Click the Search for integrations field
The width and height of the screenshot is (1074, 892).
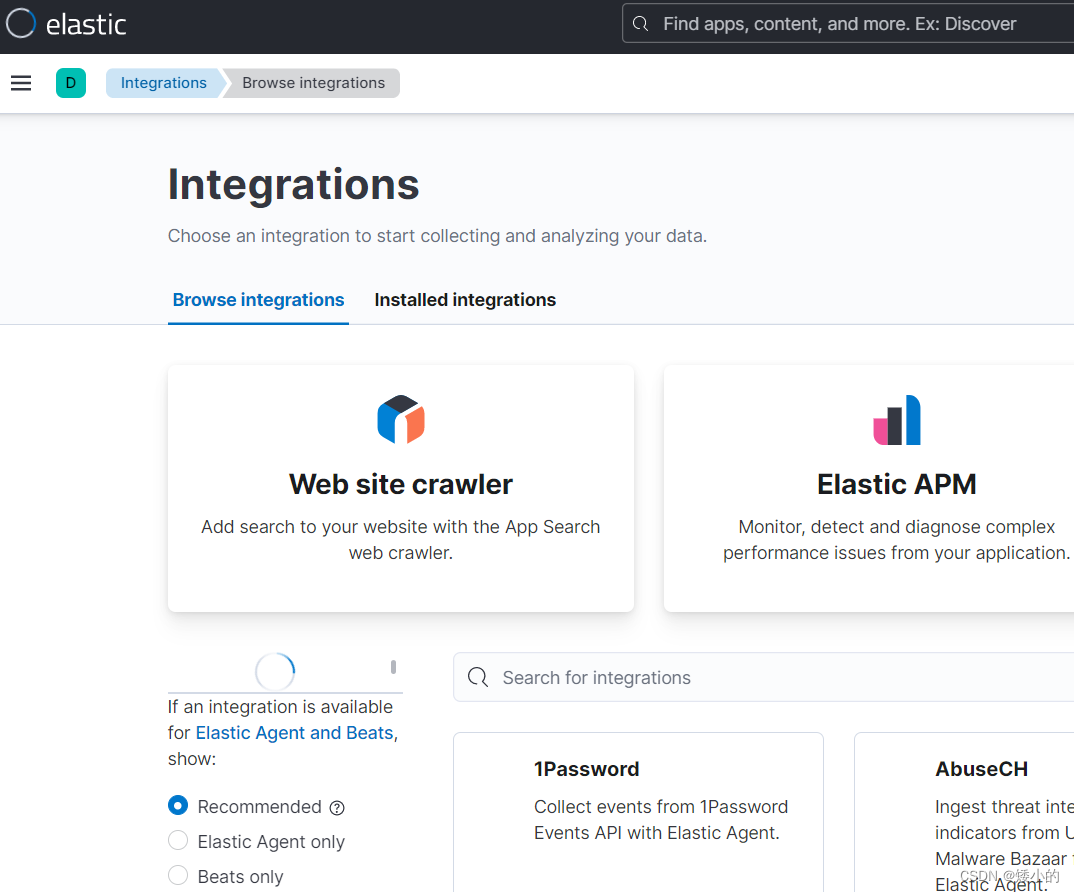[x=764, y=678]
